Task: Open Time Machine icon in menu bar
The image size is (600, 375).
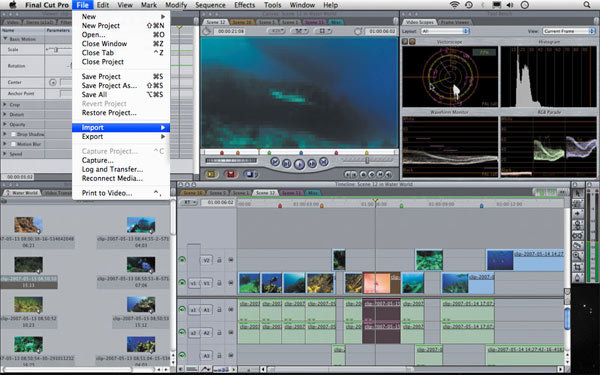Action: tap(468, 5)
